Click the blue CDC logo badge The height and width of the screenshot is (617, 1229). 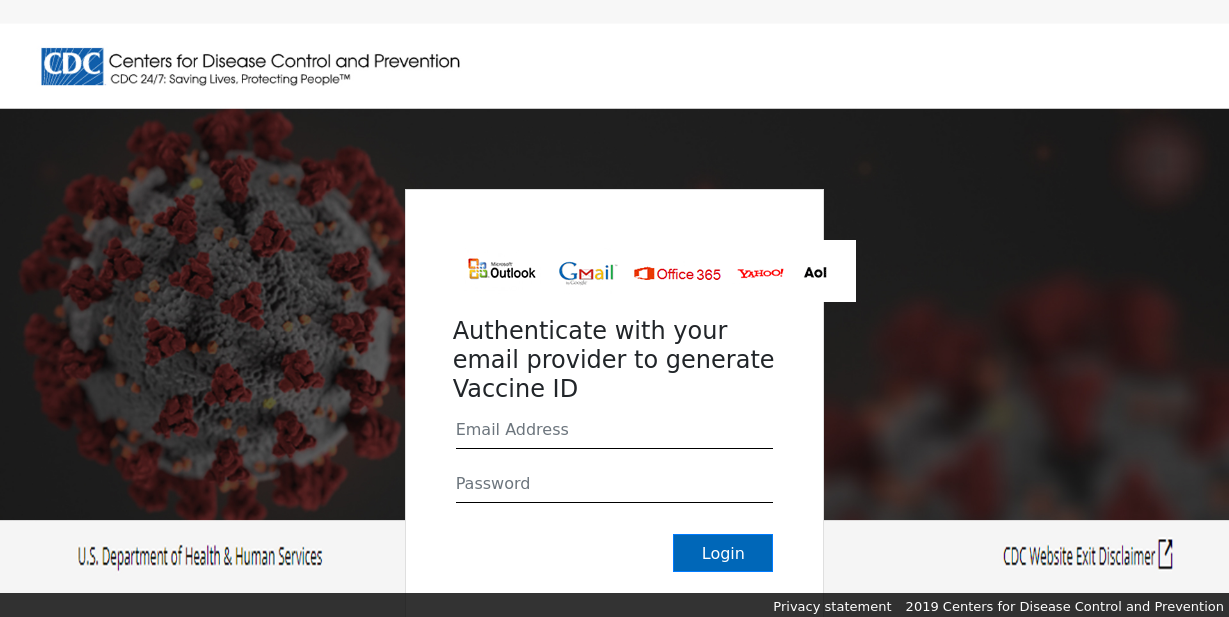(x=72, y=67)
